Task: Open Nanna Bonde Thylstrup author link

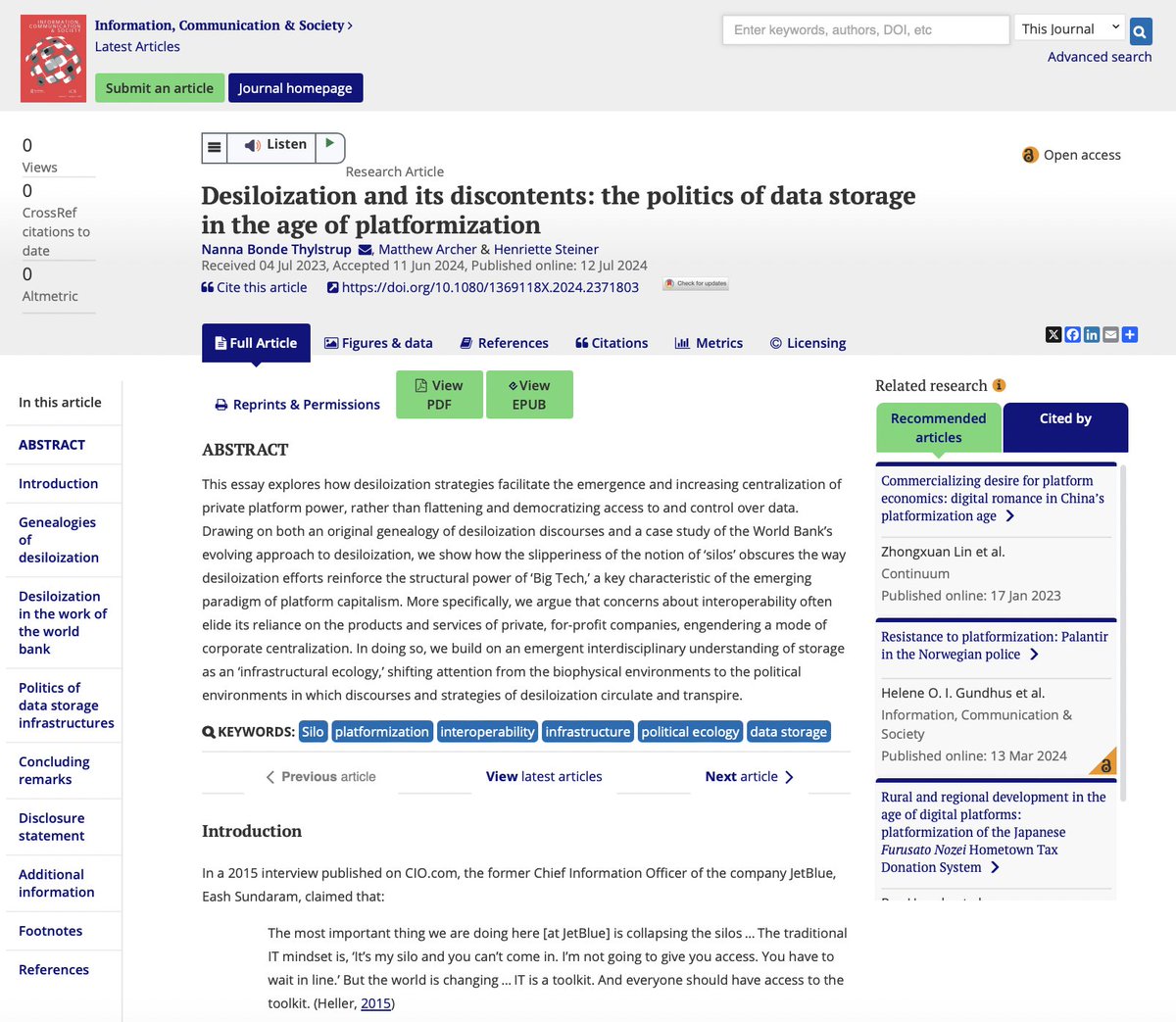Action: tap(276, 249)
